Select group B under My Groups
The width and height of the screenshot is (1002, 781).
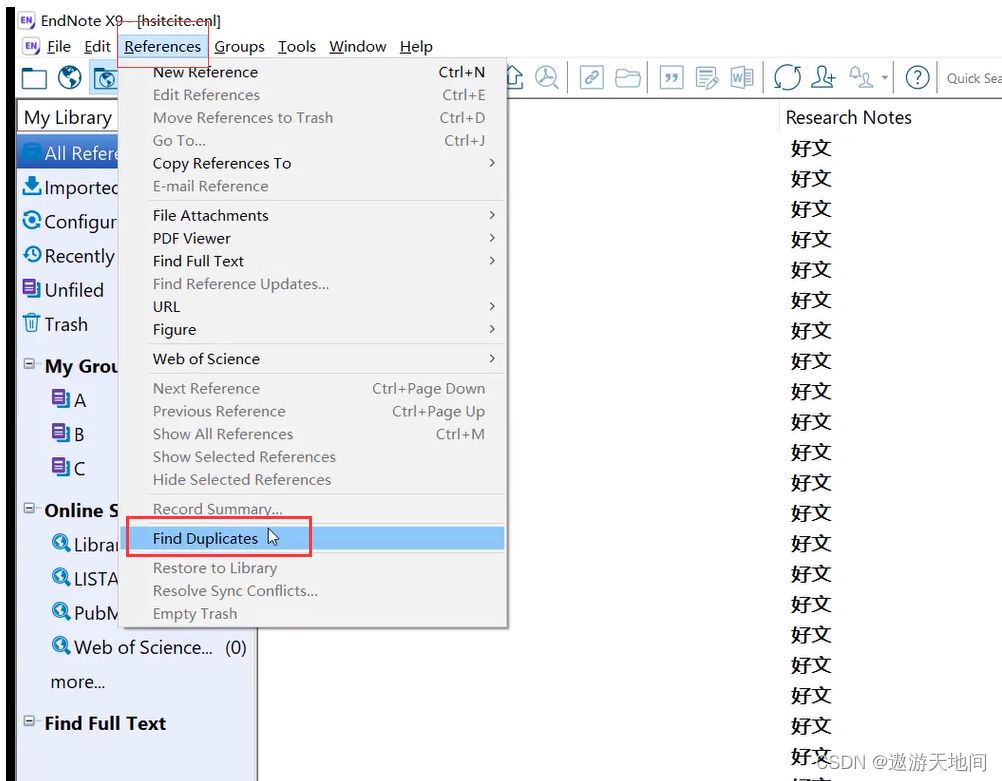tap(68, 434)
